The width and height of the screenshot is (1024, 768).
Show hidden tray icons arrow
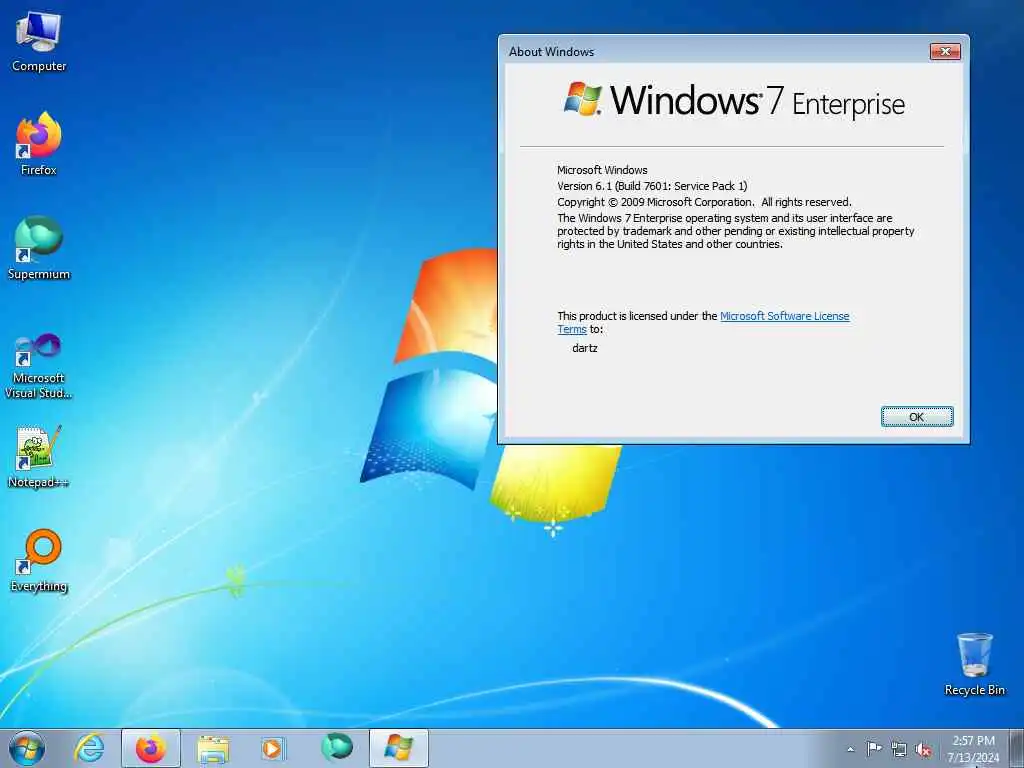850,749
